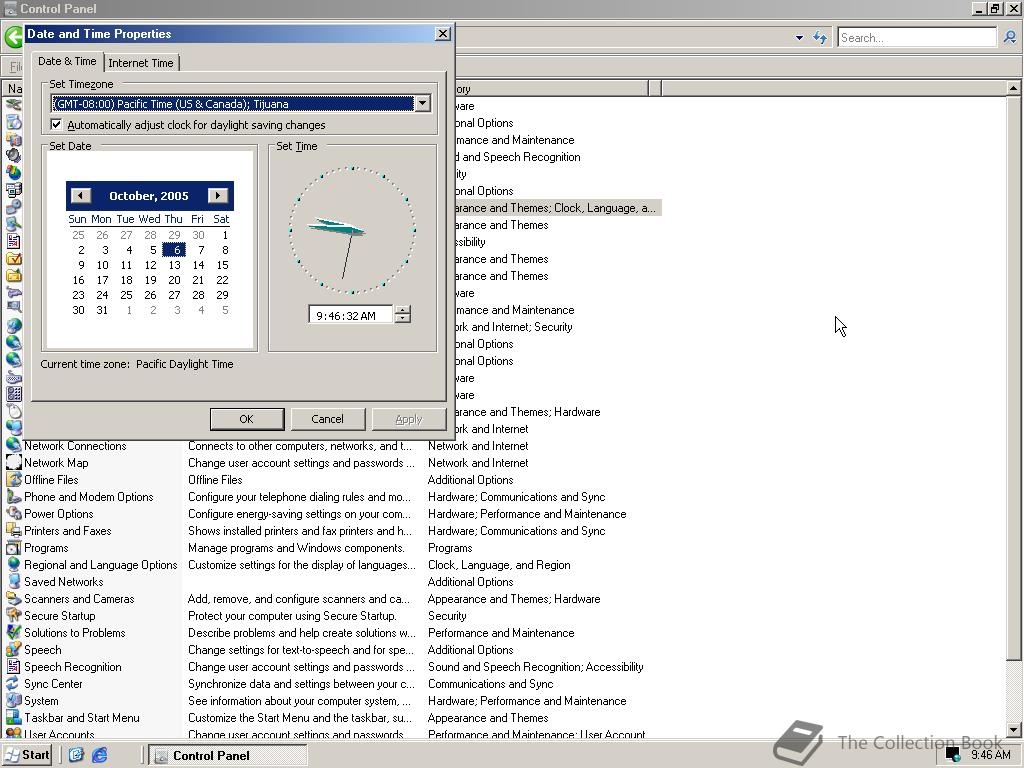Click the 'Manage programs and Windows components.' description
This screenshot has height=768, width=1024.
(x=296, y=548)
